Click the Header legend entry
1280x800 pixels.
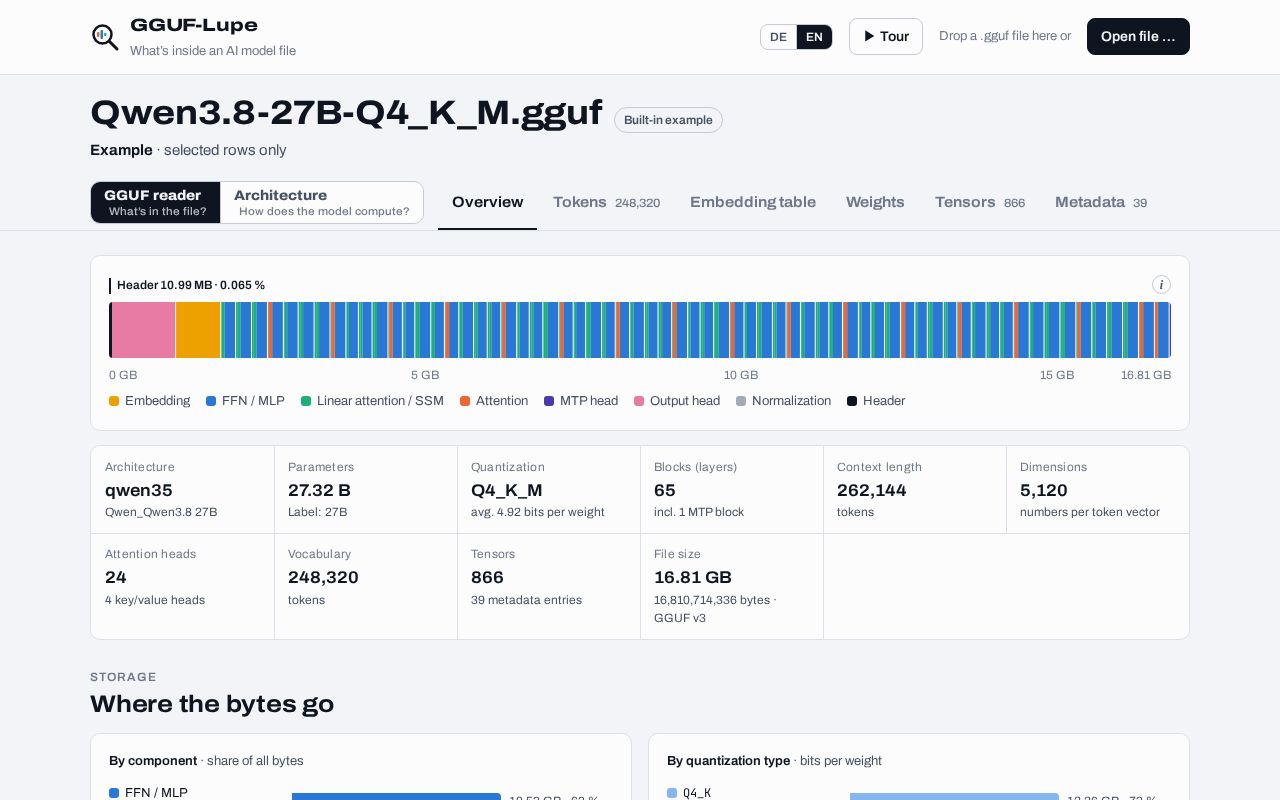tap(876, 401)
